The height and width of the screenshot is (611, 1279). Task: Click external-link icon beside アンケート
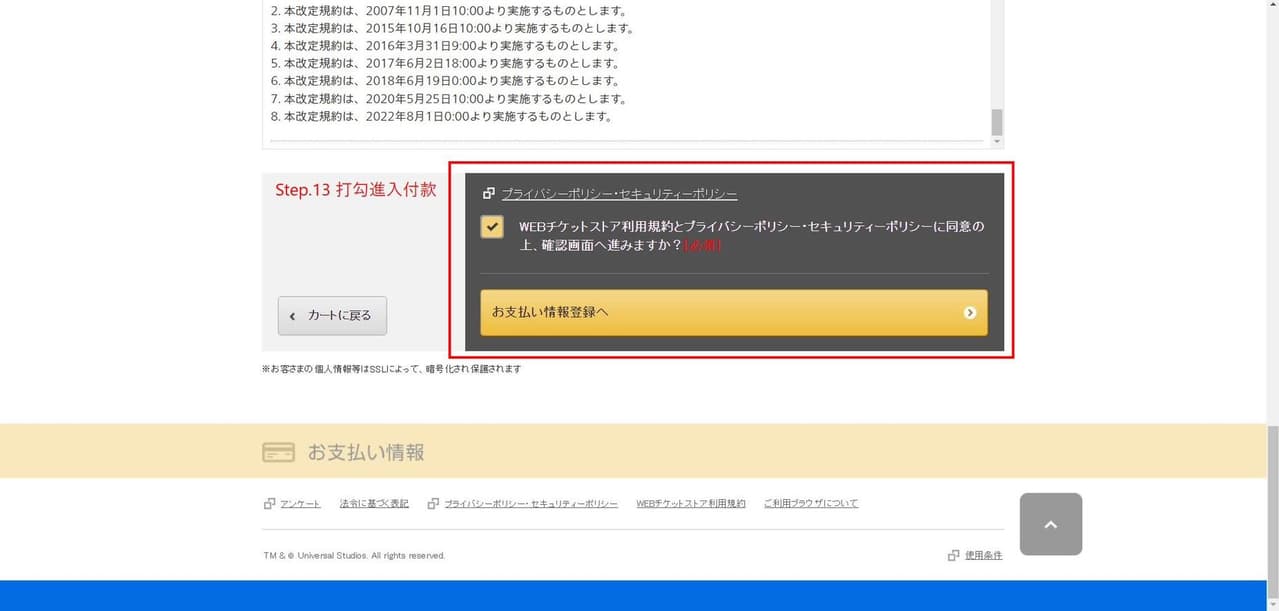[269, 503]
